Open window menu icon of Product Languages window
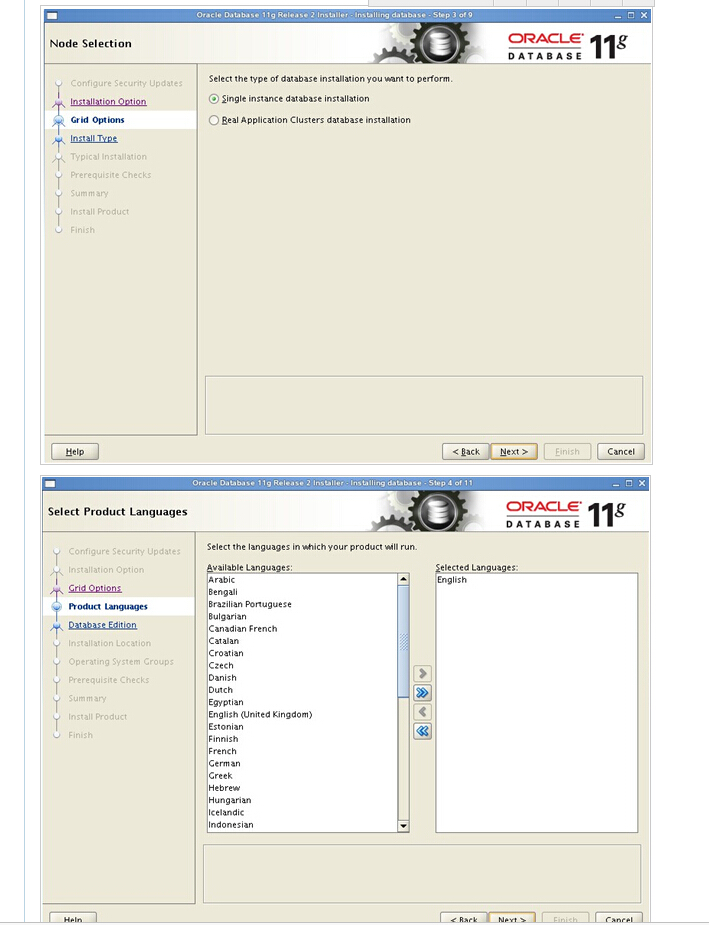Viewport: 709px width, 925px height. 50,484
